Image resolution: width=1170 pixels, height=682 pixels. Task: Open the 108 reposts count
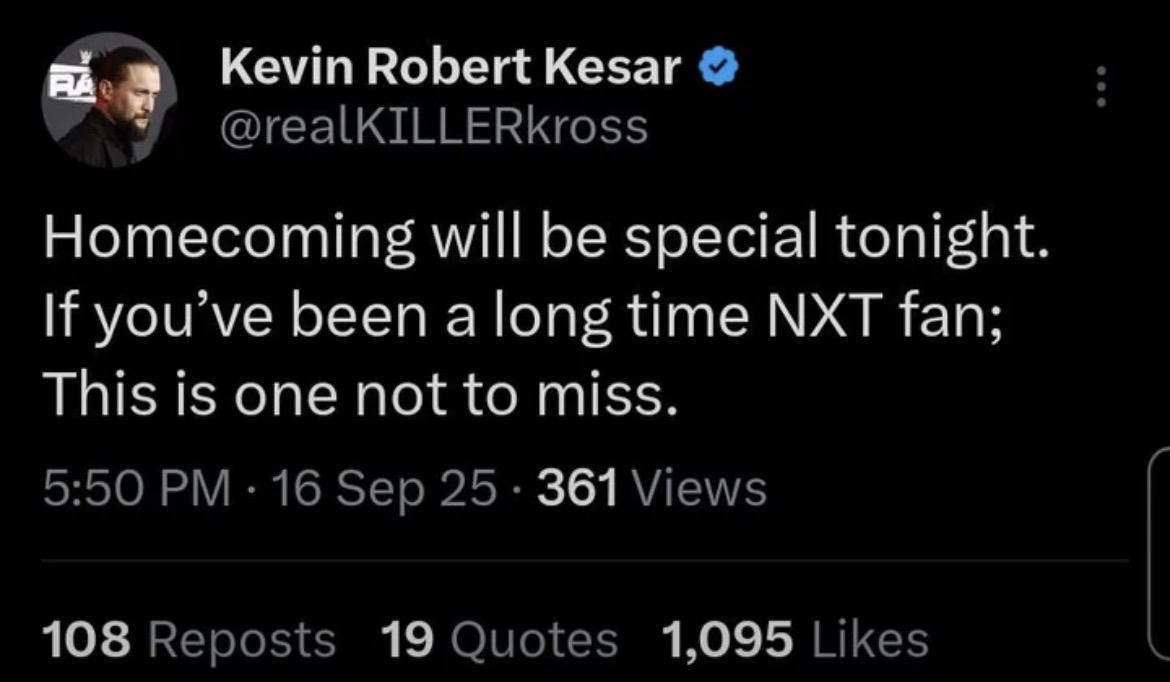87,640
